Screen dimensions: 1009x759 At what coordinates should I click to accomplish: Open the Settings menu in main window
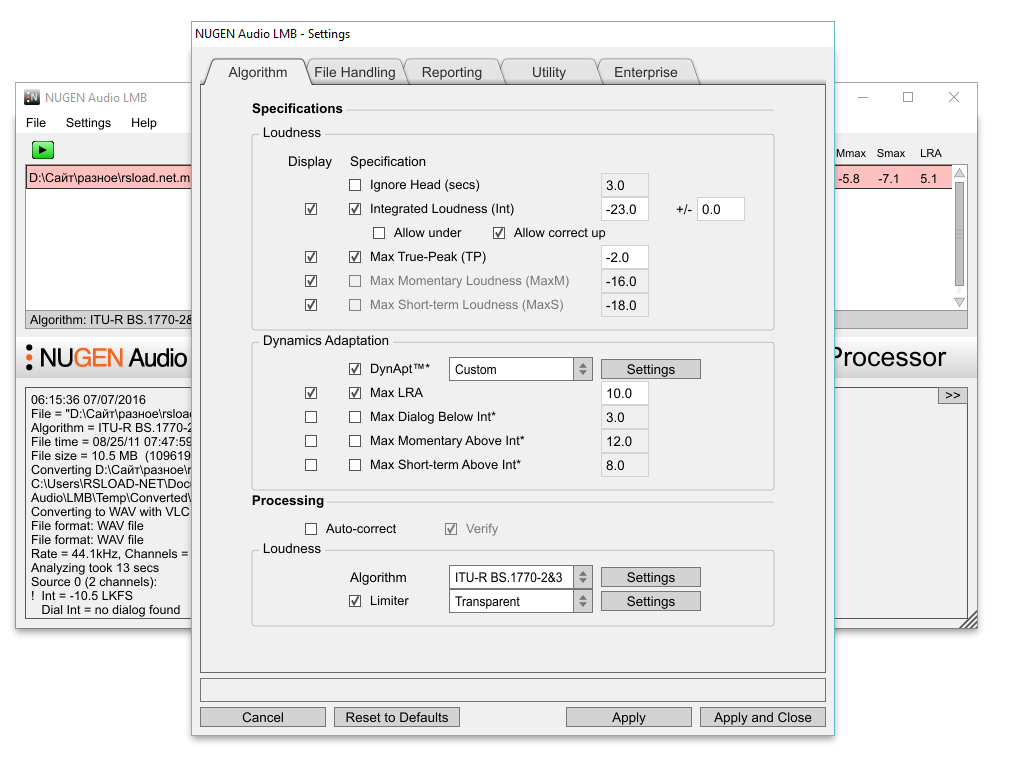[x=88, y=123]
